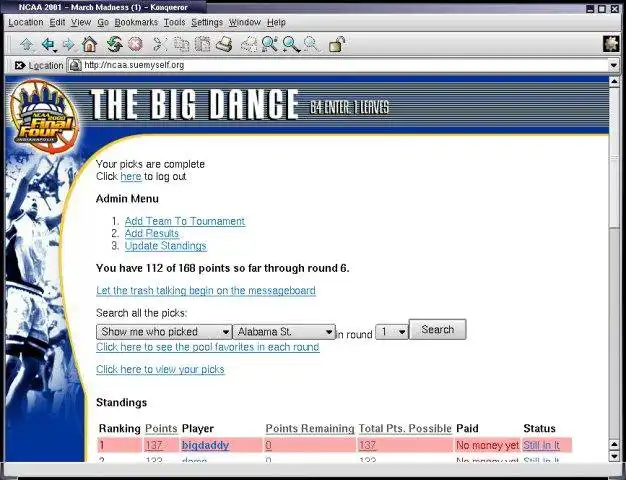The image size is (626, 480).
Task: Open Find with the magnifier icon
Action: pos(270,44)
